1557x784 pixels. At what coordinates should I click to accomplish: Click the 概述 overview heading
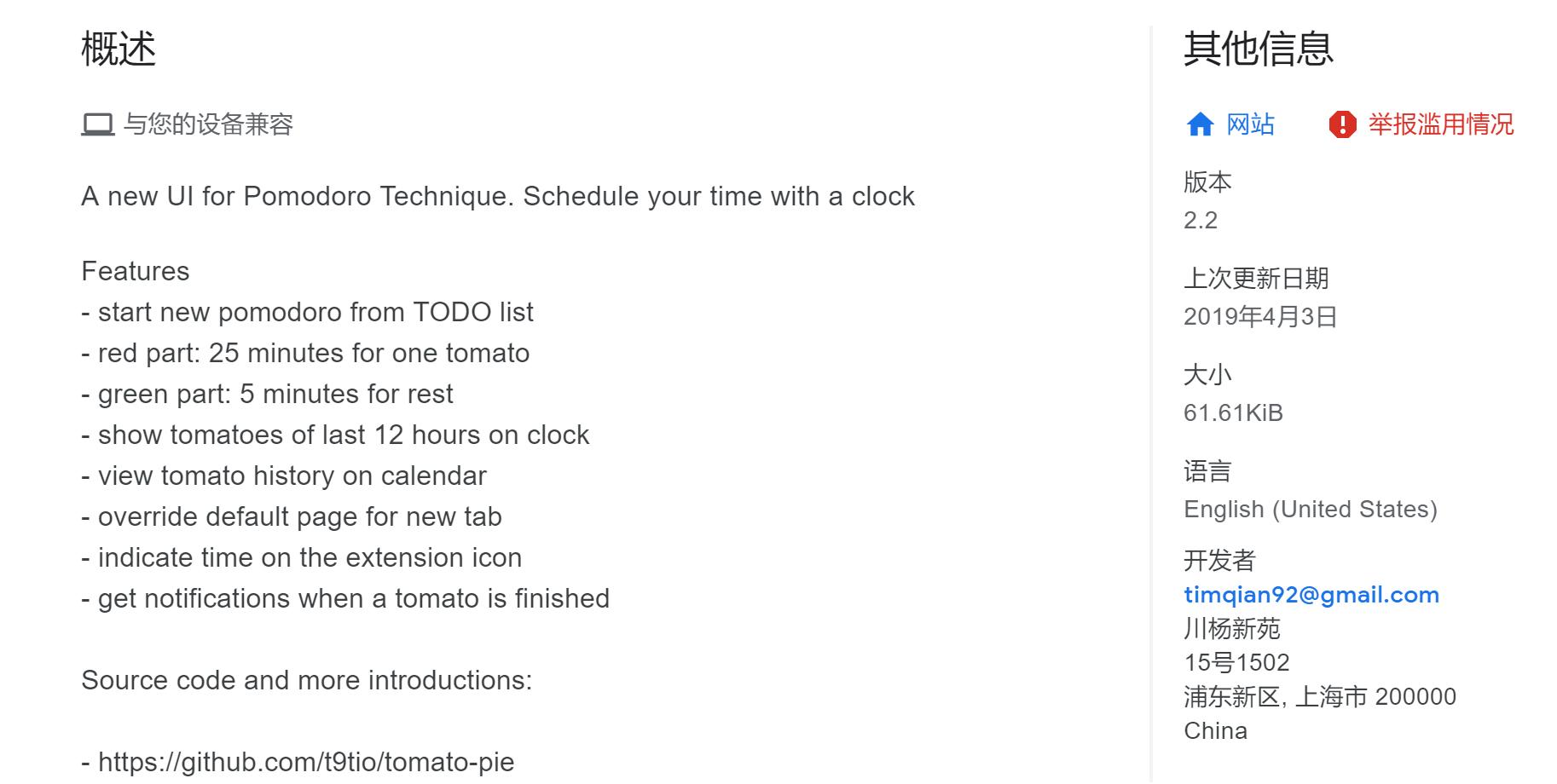pyautogui.click(x=119, y=49)
